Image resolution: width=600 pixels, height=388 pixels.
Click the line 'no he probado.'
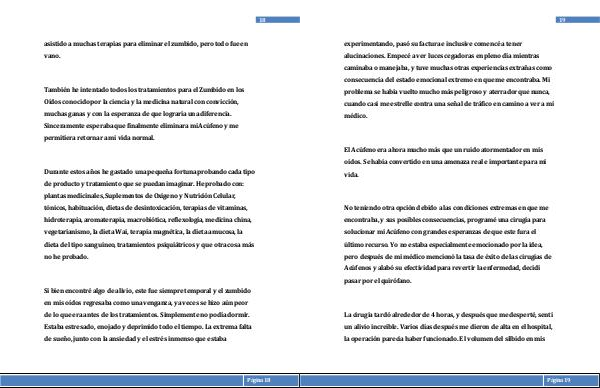click(x=66, y=257)
